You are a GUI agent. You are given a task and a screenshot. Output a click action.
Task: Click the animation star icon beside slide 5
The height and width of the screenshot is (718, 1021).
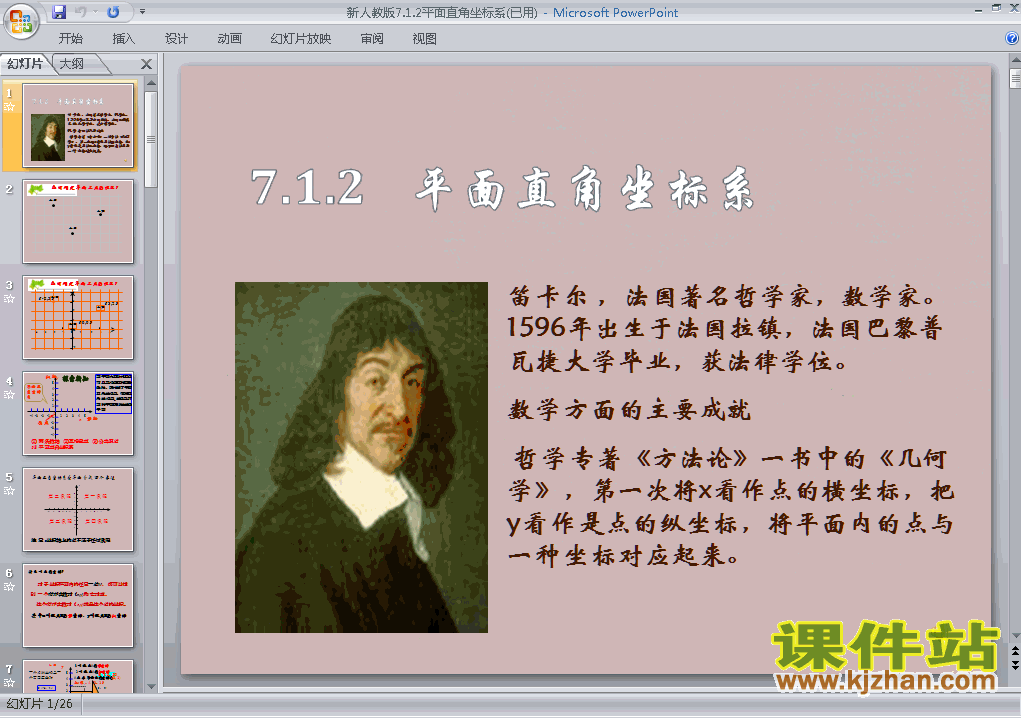9,491
